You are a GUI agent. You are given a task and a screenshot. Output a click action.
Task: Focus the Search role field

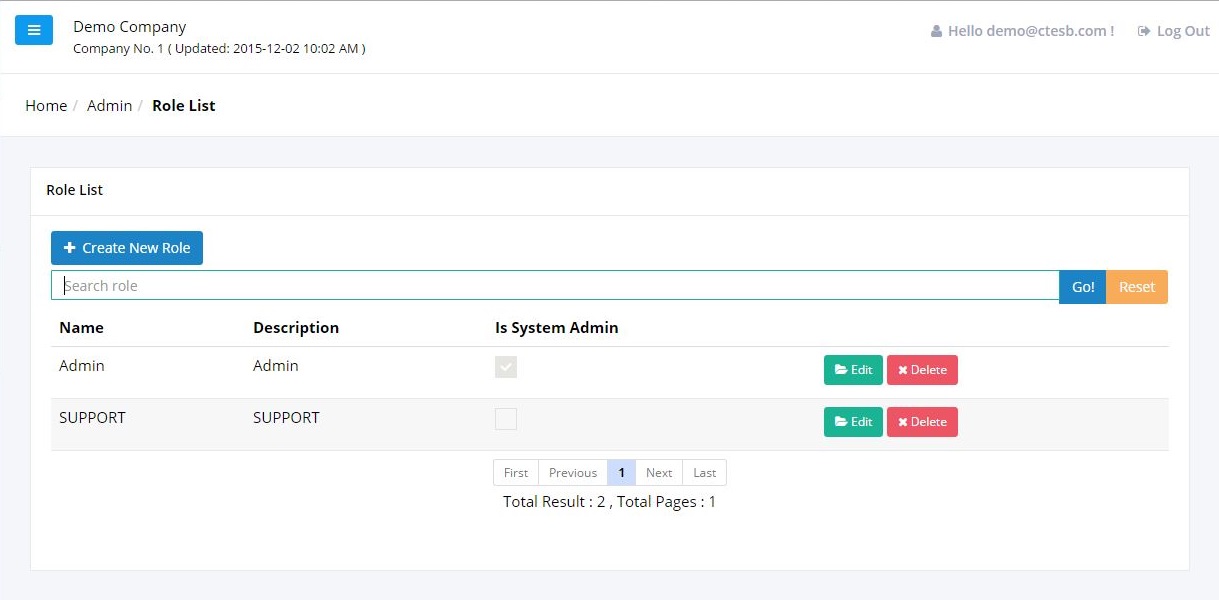pos(555,286)
